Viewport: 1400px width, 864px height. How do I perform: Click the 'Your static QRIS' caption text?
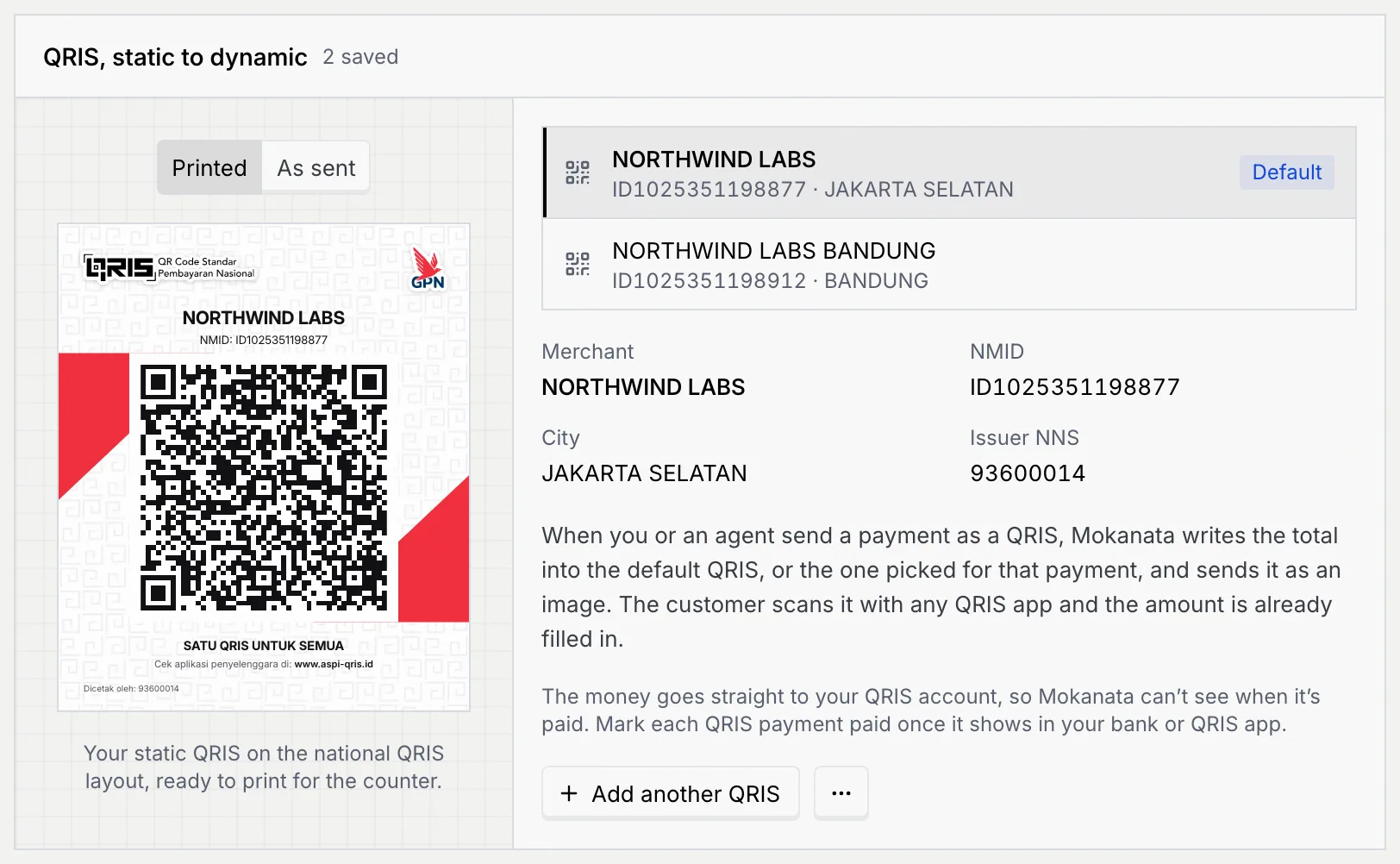pyautogui.click(x=264, y=767)
